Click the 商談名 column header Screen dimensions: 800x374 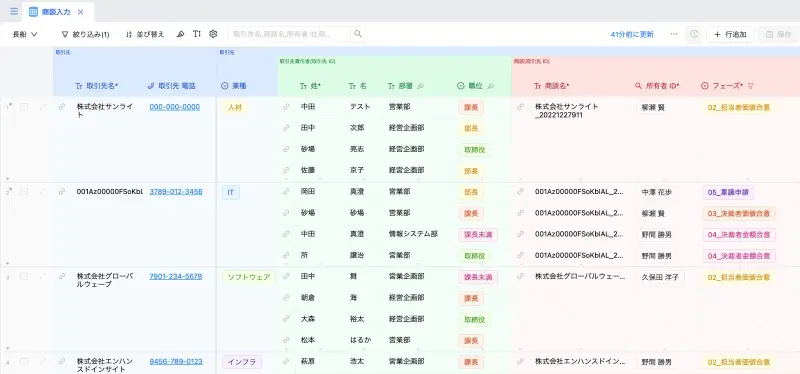coord(552,86)
